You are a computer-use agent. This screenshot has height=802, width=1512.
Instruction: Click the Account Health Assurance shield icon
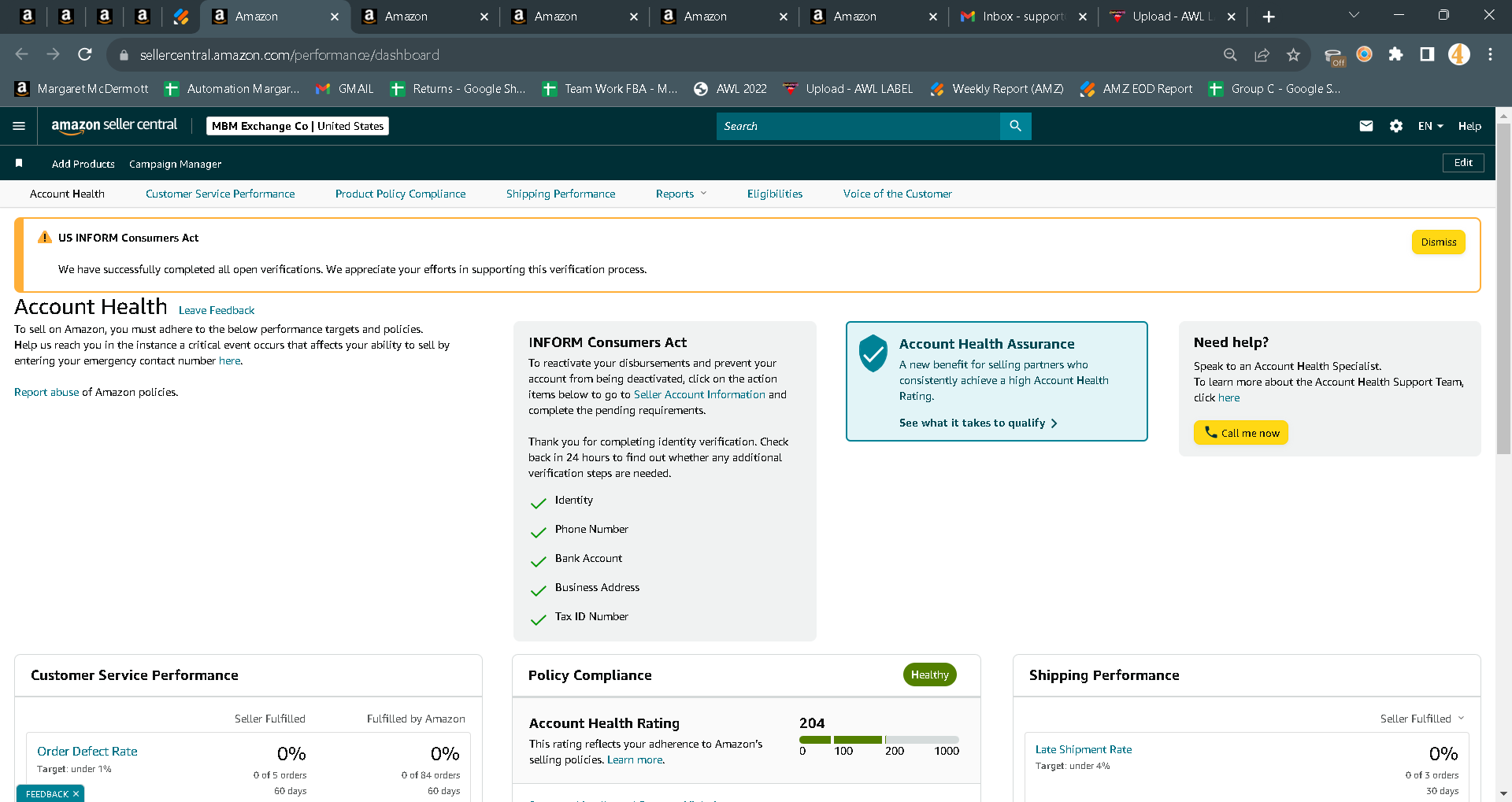click(x=873, y=353)
